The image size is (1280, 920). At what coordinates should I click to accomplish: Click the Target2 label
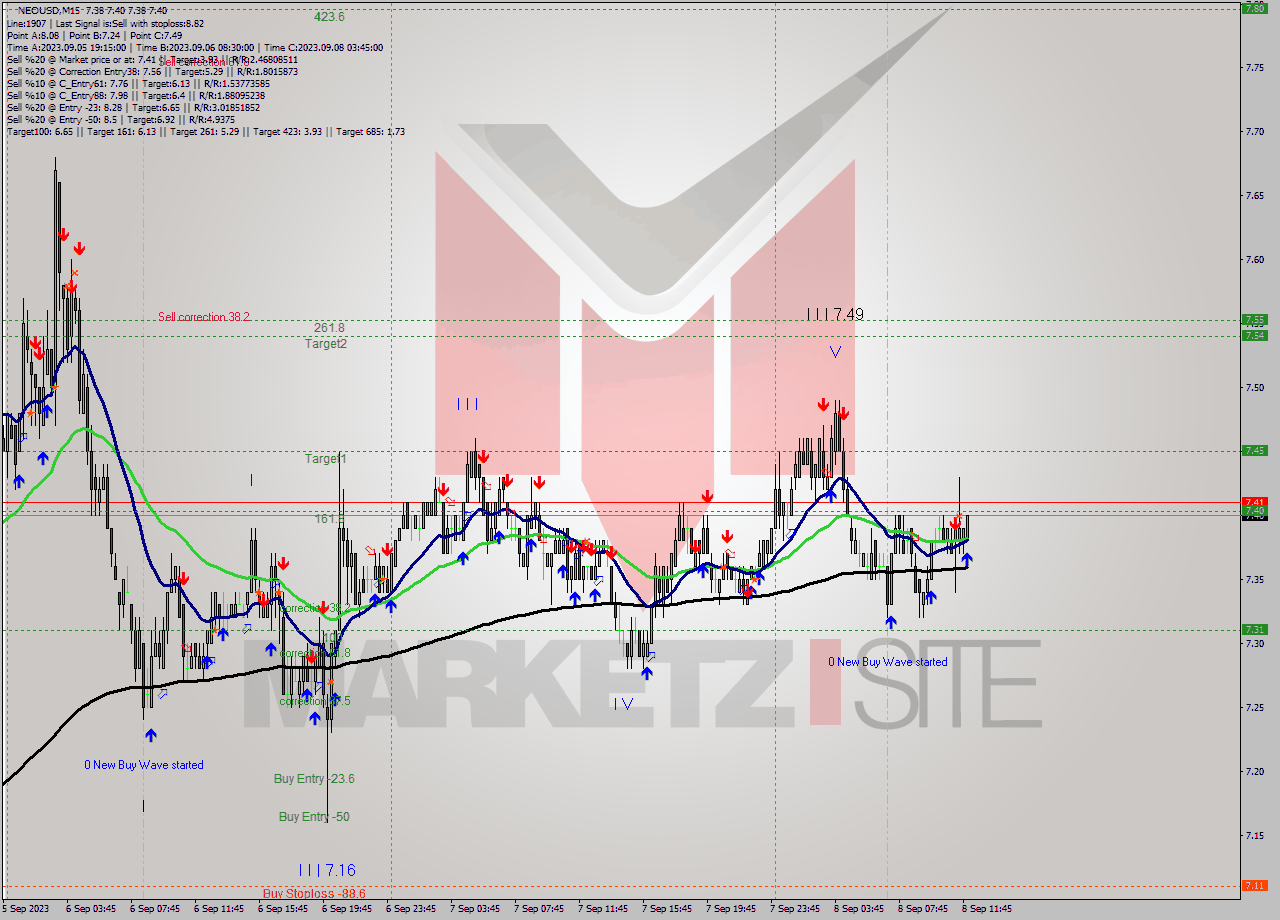326,343
